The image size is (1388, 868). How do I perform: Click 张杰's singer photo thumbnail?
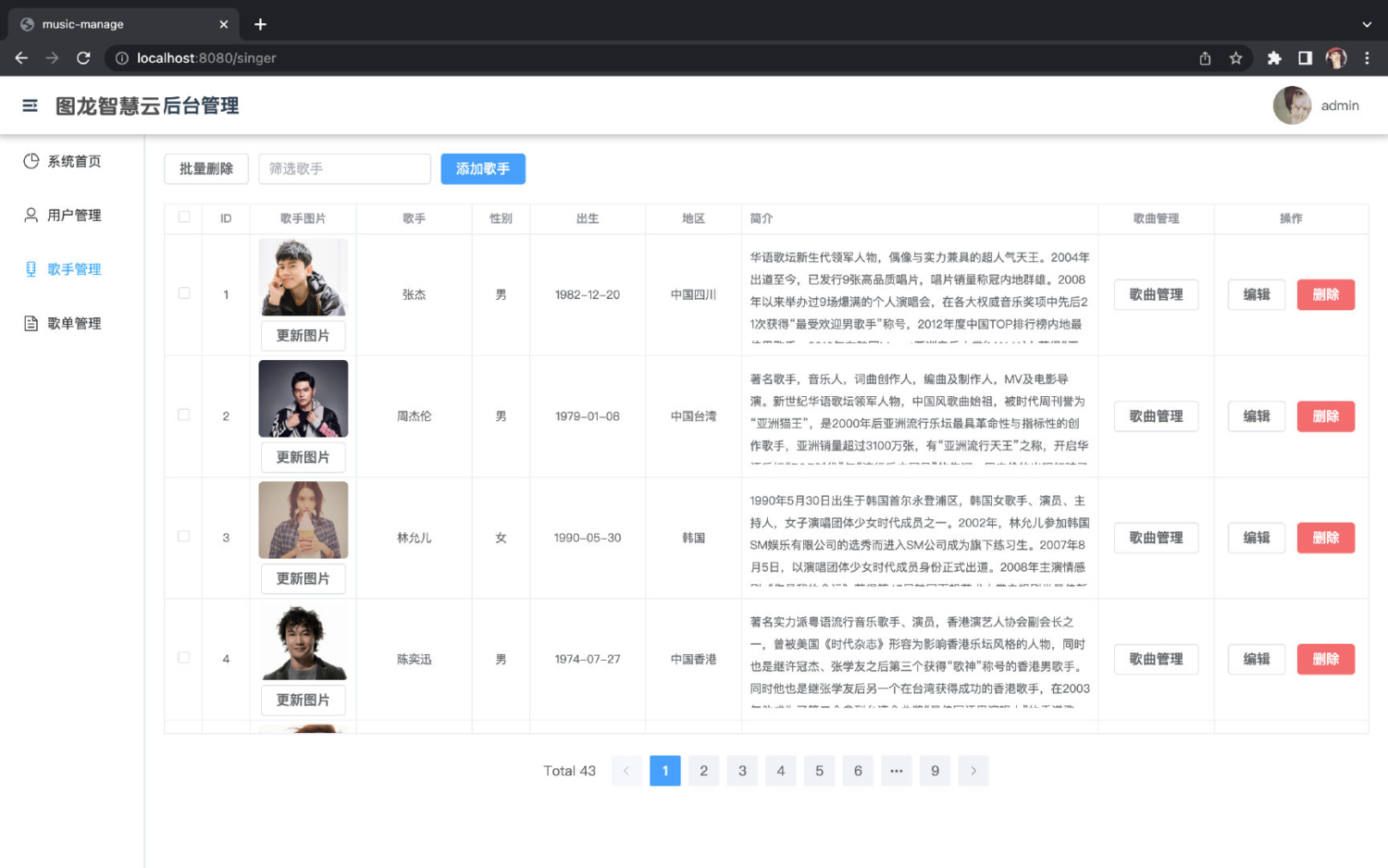(x=304, y=277)
